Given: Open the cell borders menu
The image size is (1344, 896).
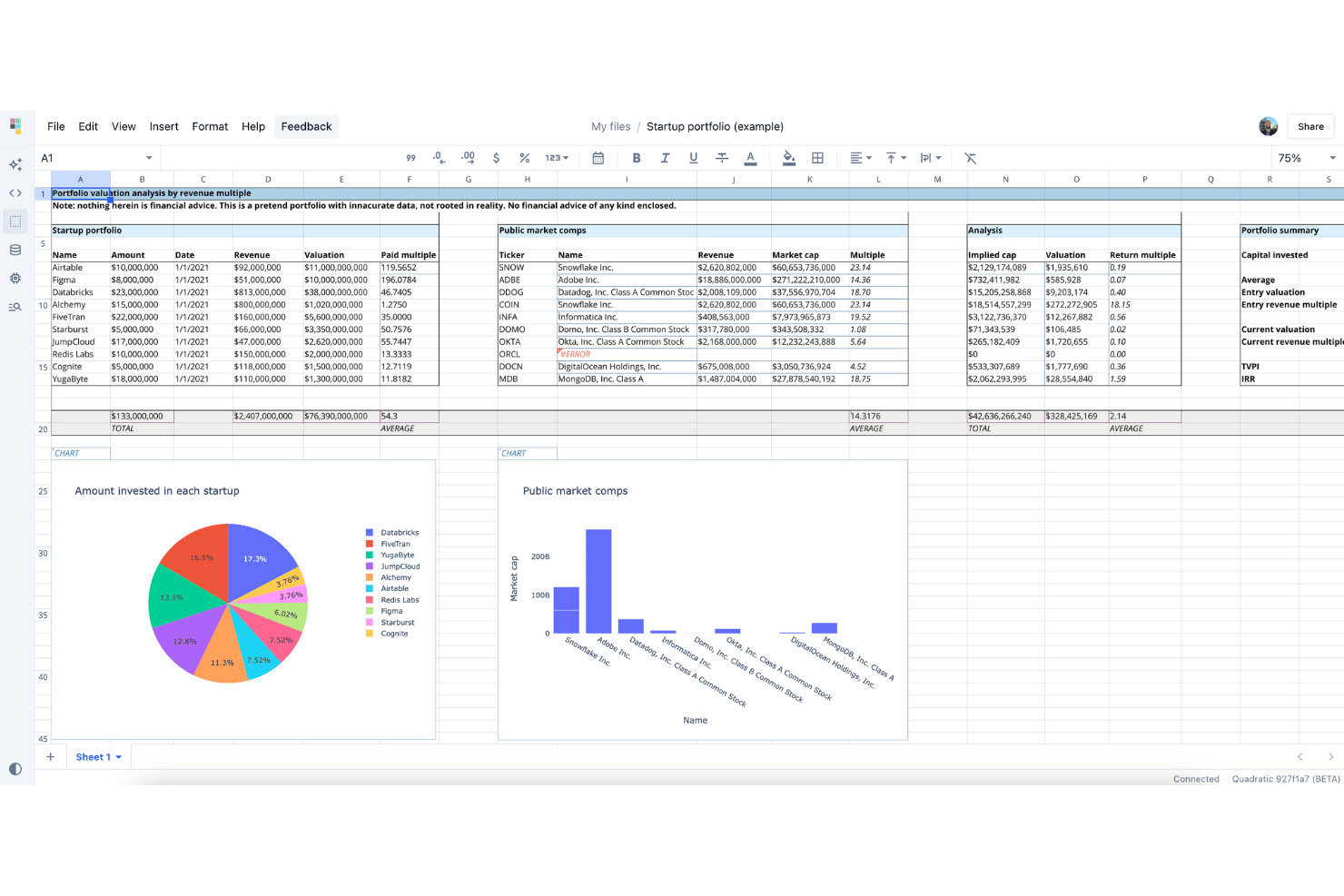Looking at the screenshot, I should (817, 158).
